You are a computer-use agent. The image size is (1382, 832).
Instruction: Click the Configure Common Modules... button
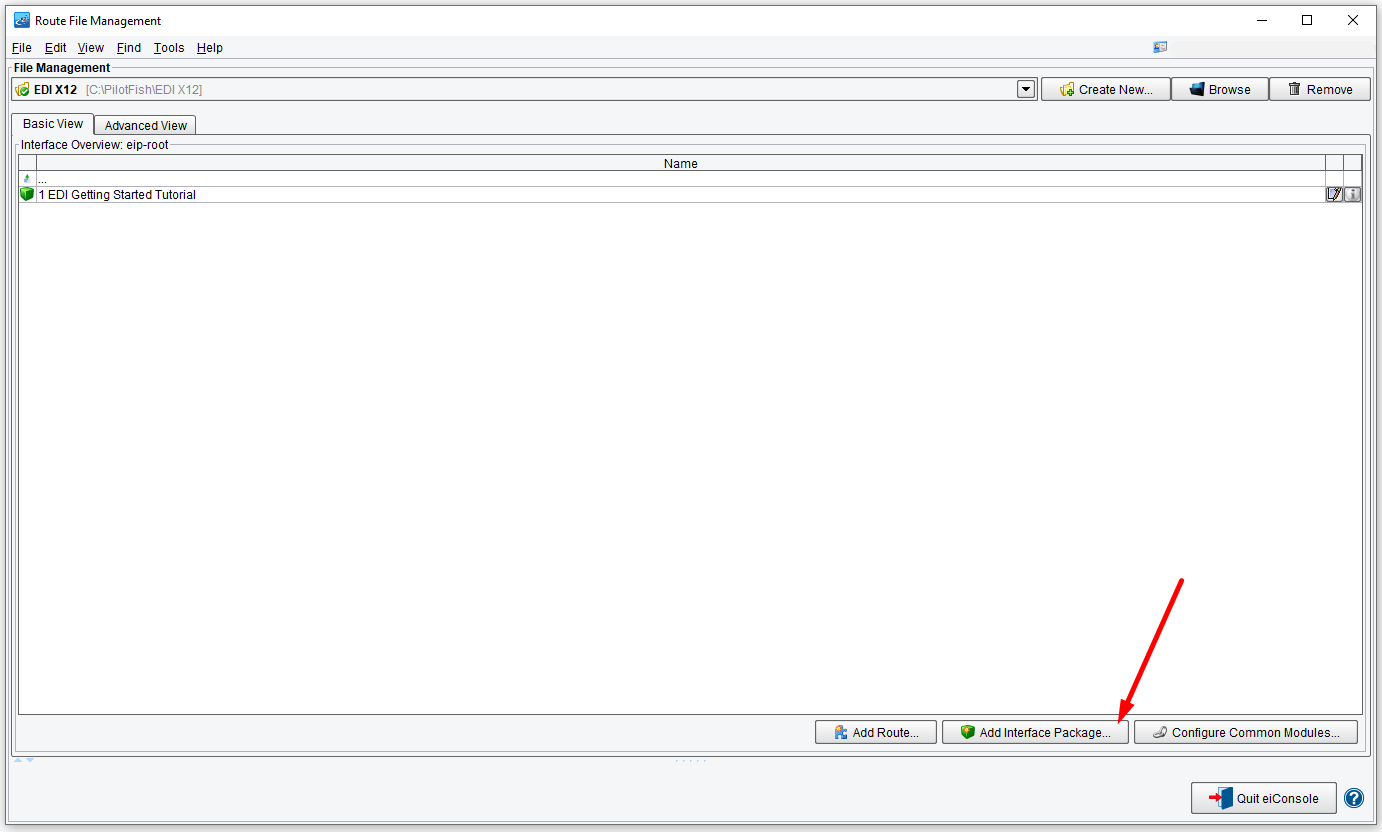pyautogui.click(x=1245, y=732)
